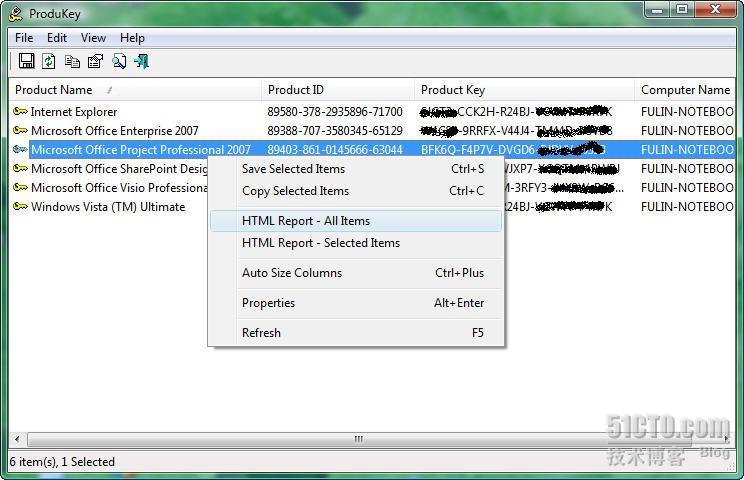Choose Copy Selected Items from context menu
Image resolution: width=744 pixels, height=480 pixels.
pyautogui.click(x=356, y=191)
